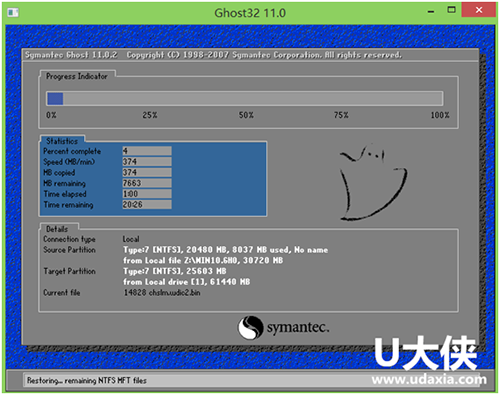Click the MB remaining value field
The image size is (500, 395).
147,183
